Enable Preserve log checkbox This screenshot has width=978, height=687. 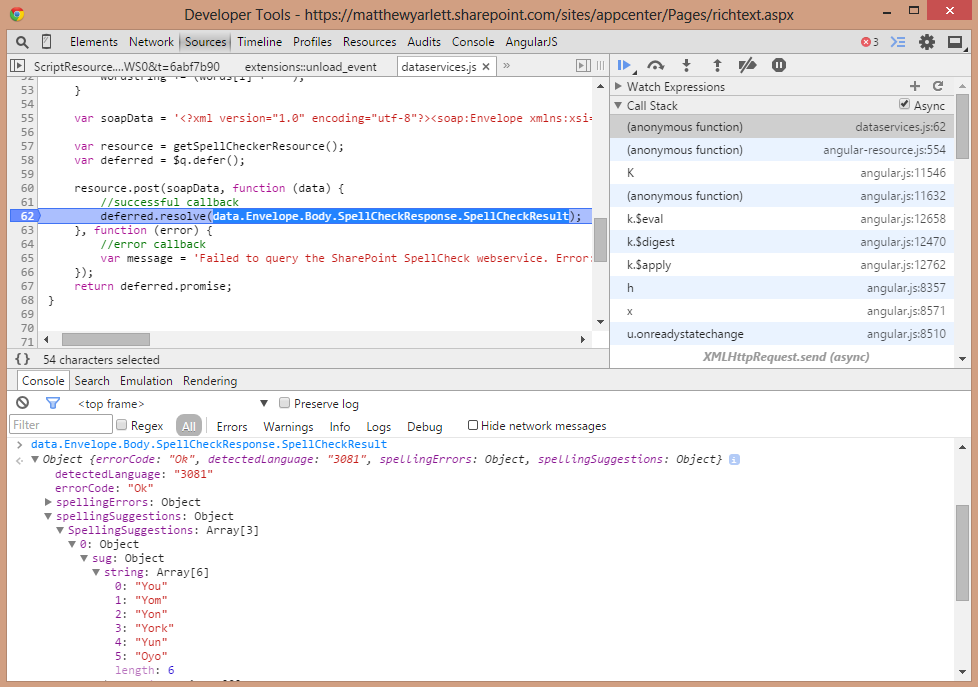tap(285, 403)
